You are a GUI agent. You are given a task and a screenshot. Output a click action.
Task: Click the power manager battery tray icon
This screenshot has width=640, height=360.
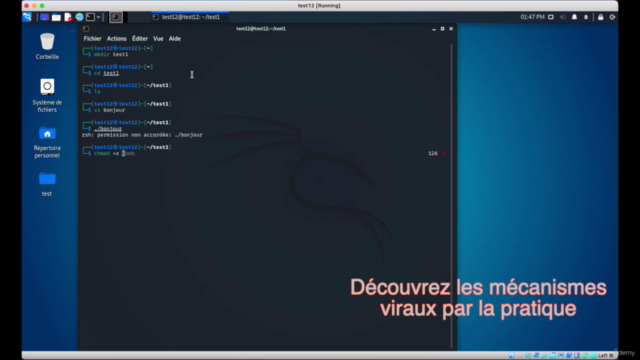[586, 17]
